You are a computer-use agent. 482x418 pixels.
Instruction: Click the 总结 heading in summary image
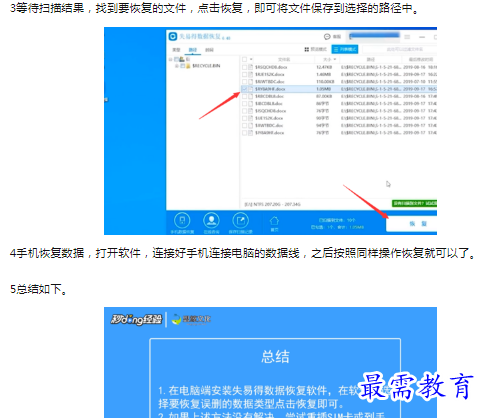[x=275, y=357]
